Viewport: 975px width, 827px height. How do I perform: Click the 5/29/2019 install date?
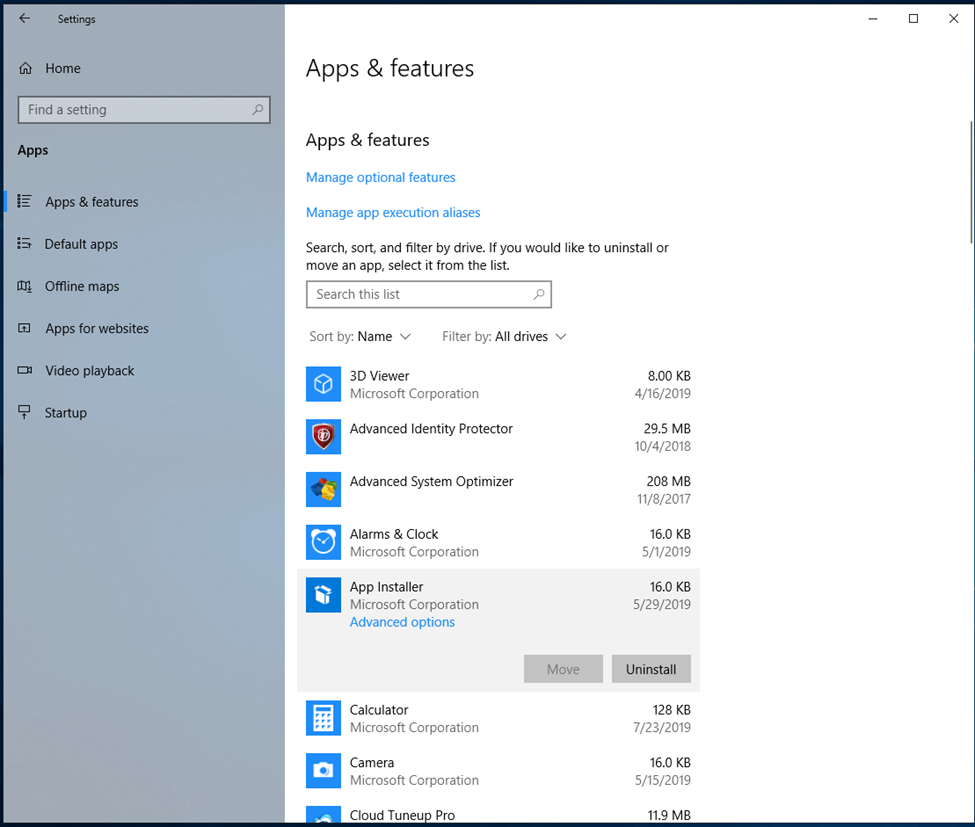(x=662, y=604)
